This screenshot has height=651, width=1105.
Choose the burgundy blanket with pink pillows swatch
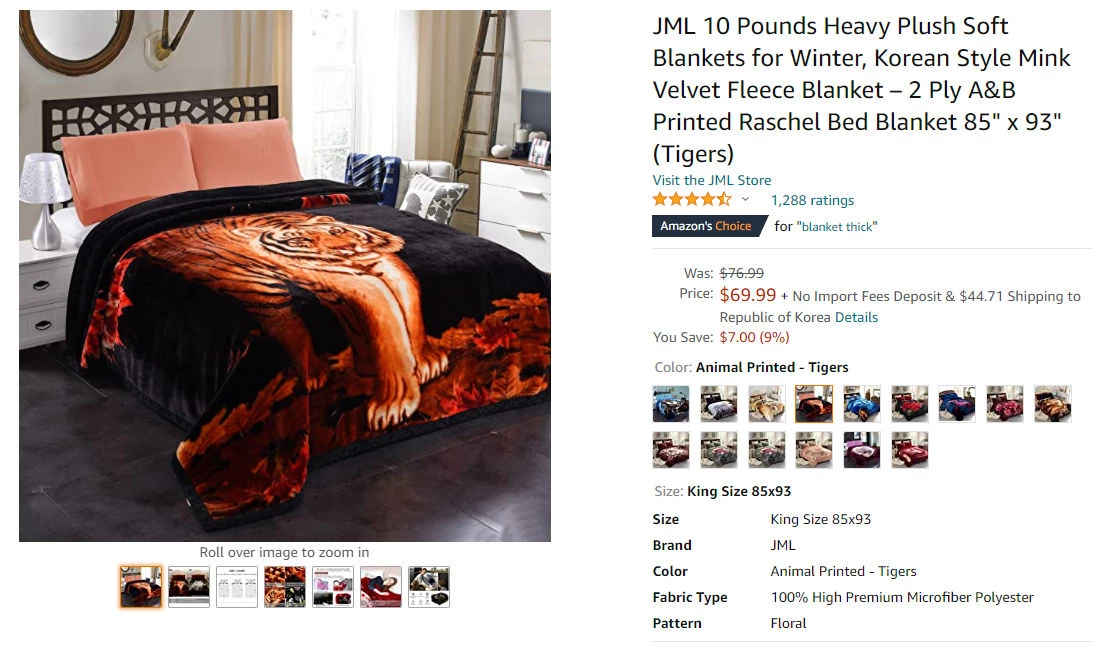point(862,450)
